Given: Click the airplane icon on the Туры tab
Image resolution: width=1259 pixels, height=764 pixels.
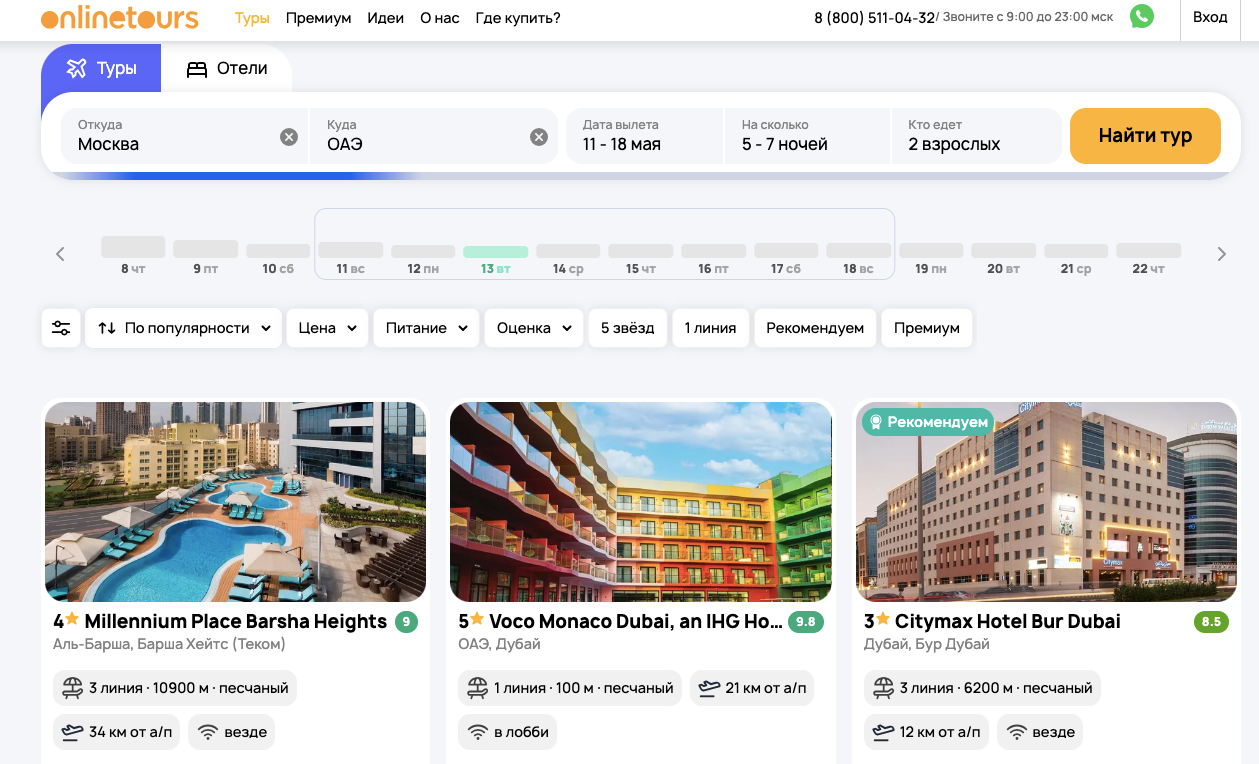Looking at the screenshot, I should pos(77,69).
